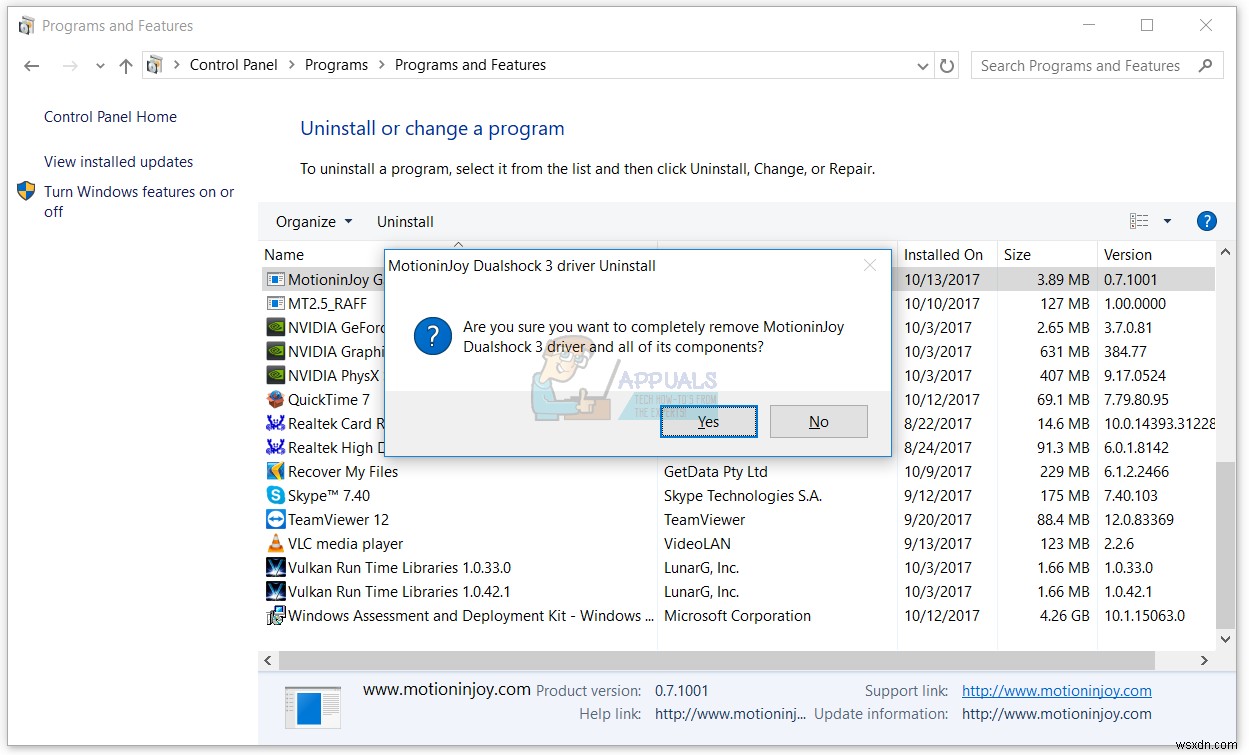1249x755 pixels.
Task: Sort by the Size column header
Action: [x=1017, y=255]
